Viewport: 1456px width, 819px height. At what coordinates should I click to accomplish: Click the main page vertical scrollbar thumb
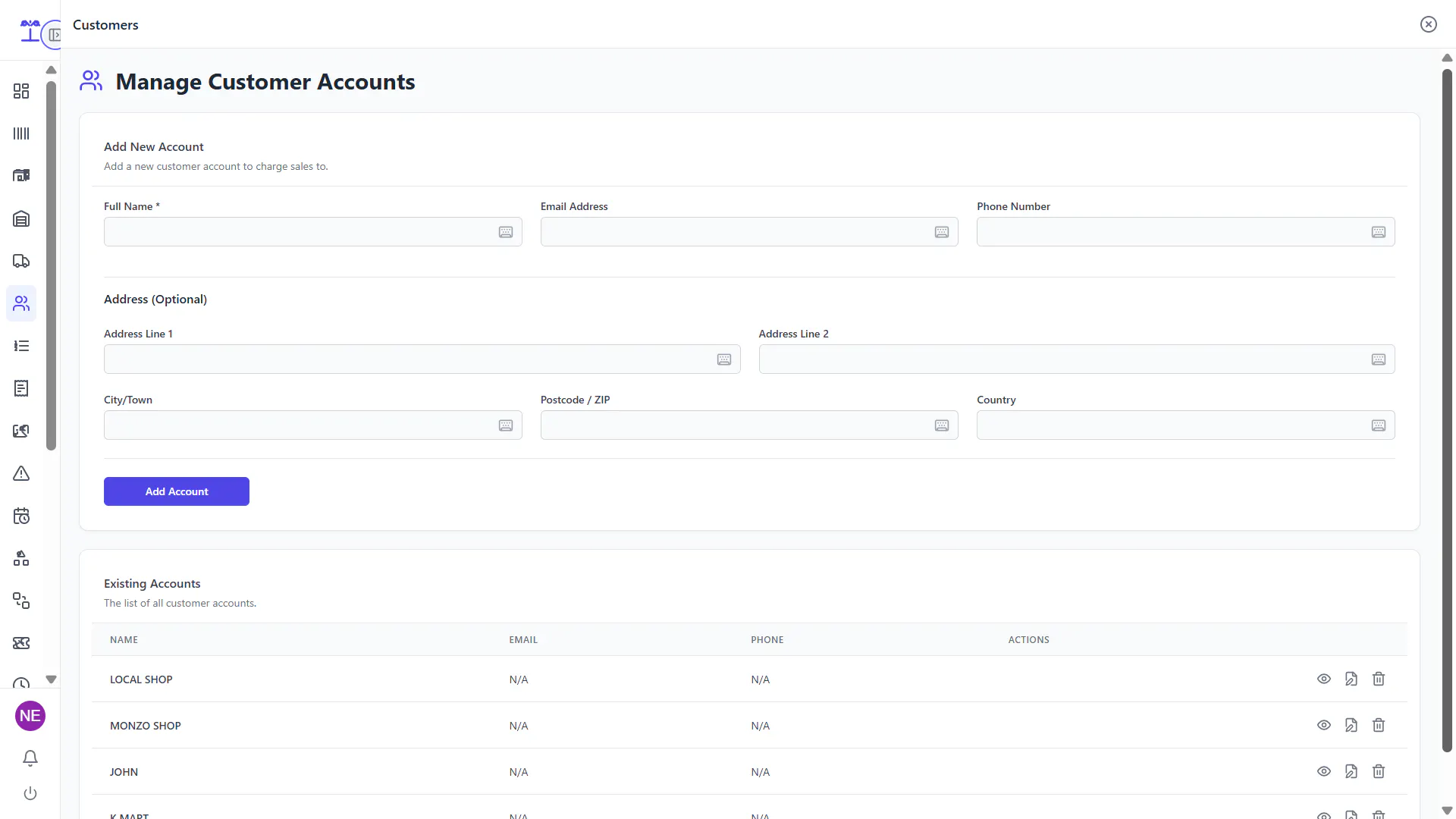[x=1447, y=411]
